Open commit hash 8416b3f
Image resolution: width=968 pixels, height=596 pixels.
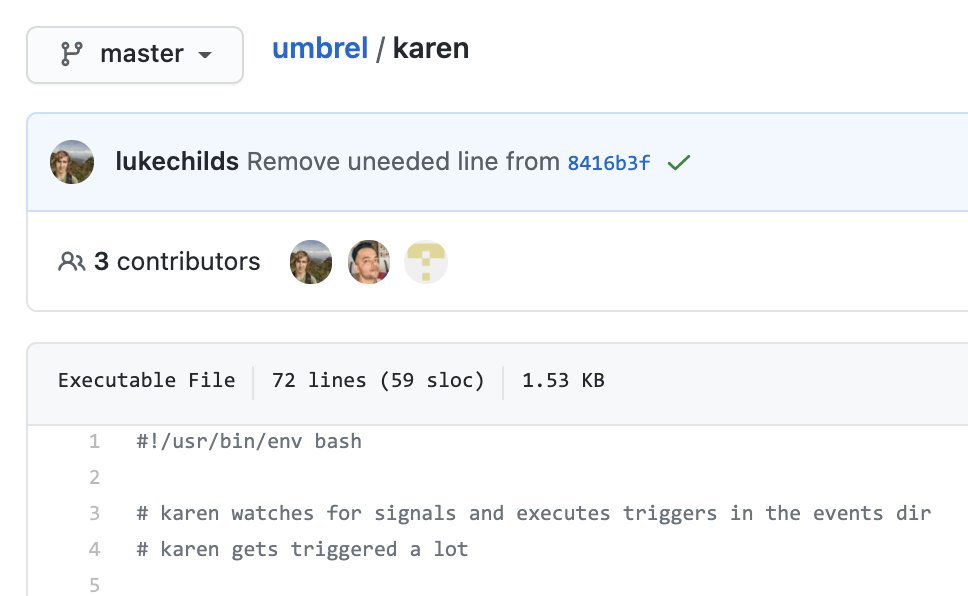coord(609,163)
